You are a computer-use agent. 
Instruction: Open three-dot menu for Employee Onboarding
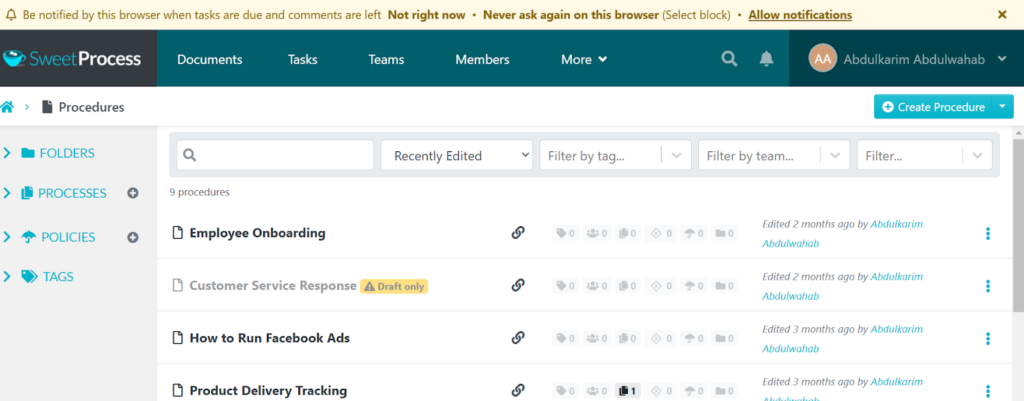[987, 234]
